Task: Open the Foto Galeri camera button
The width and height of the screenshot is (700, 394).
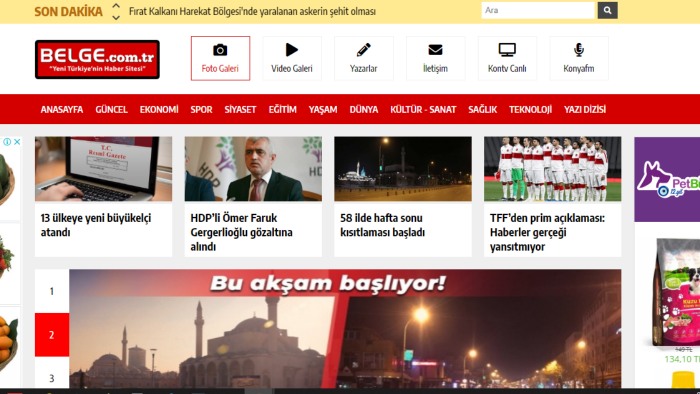Action: point(220,58)
